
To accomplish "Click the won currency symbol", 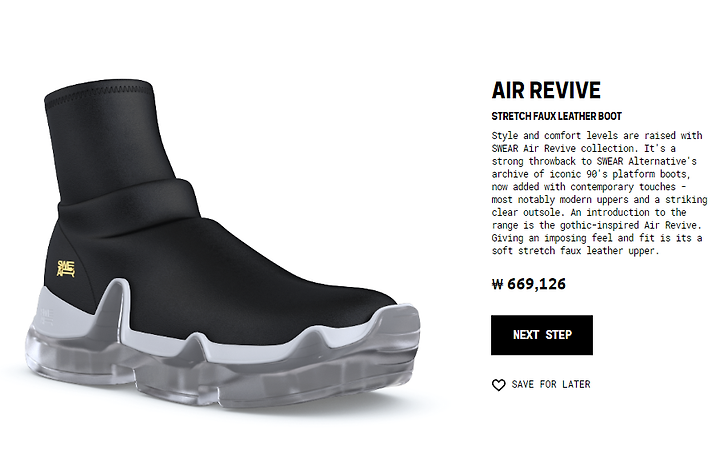I will click(x=497, y=284).
